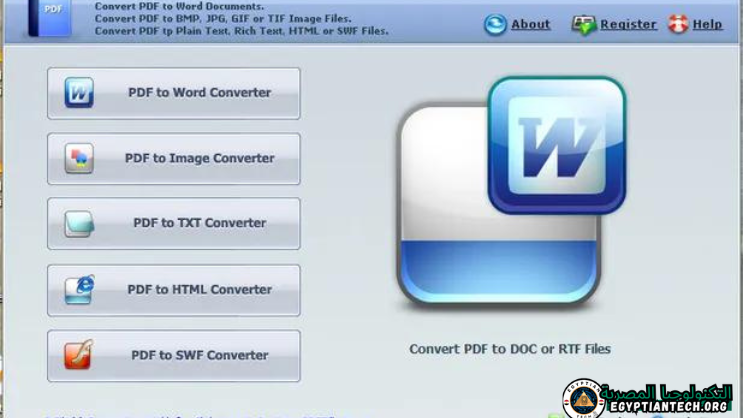Launch the PDF to TXT Converter label
Viewport: 743px width, 418px height.
pos(199,224)
